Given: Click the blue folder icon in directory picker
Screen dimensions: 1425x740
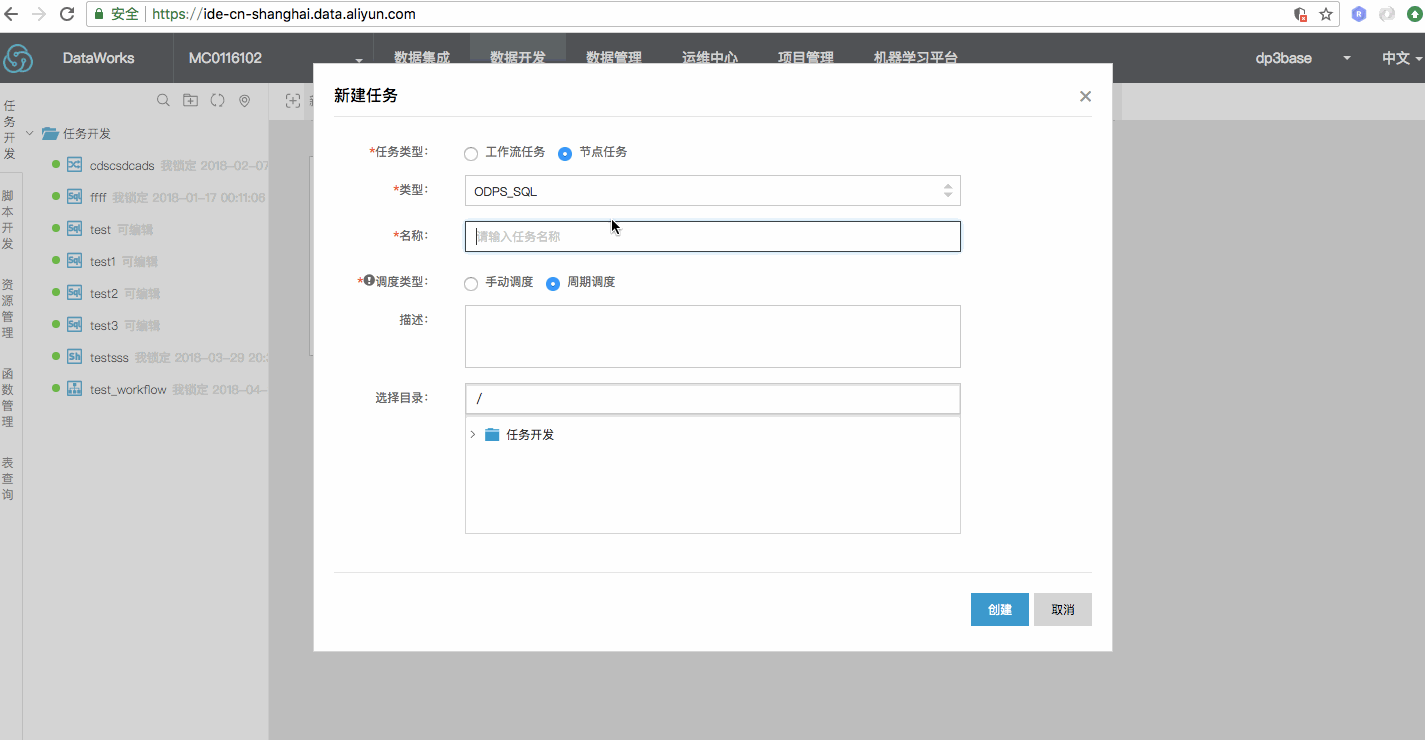Looking at the screenshot, I should 491,435.
